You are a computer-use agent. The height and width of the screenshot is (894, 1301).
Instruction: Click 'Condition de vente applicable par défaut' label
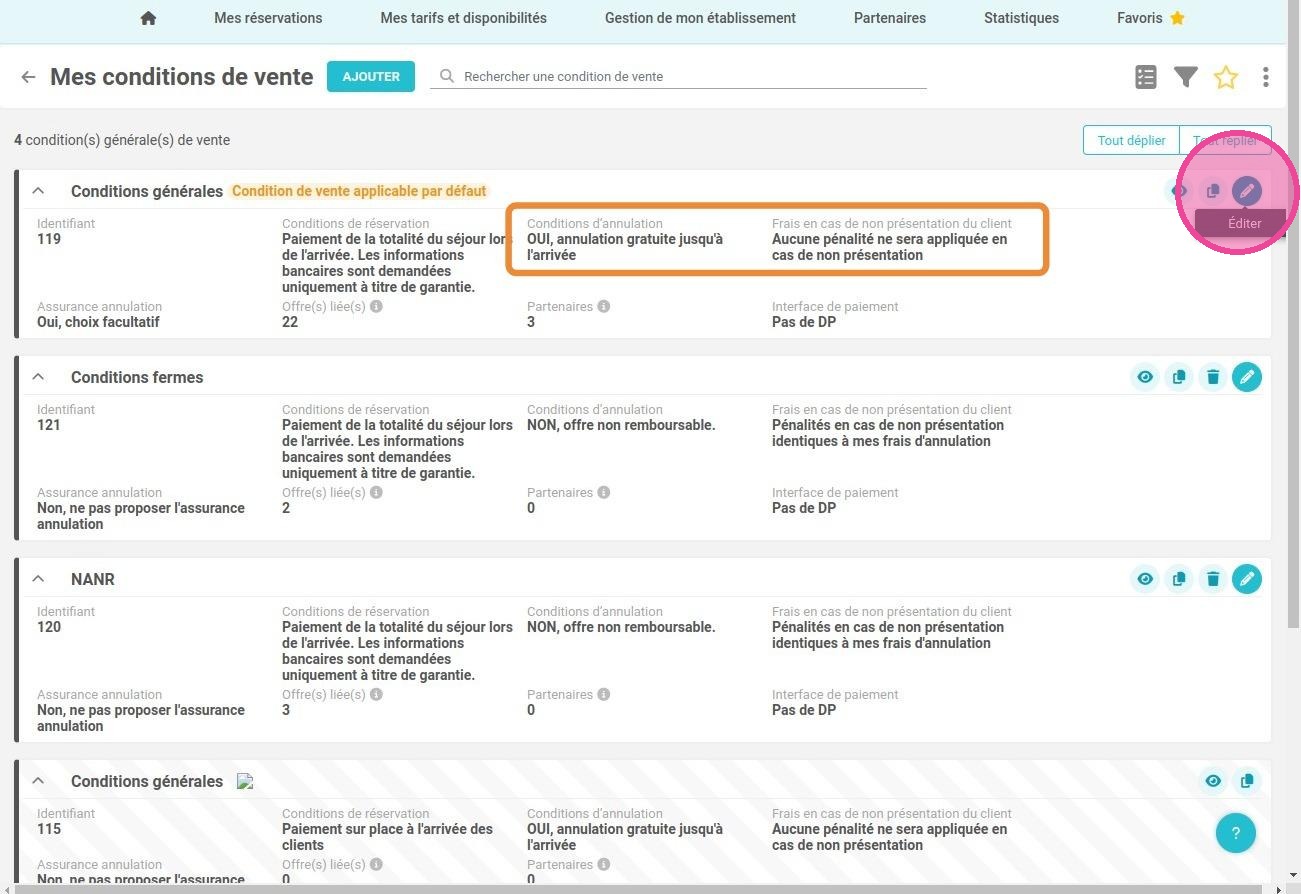click(359, 191)
